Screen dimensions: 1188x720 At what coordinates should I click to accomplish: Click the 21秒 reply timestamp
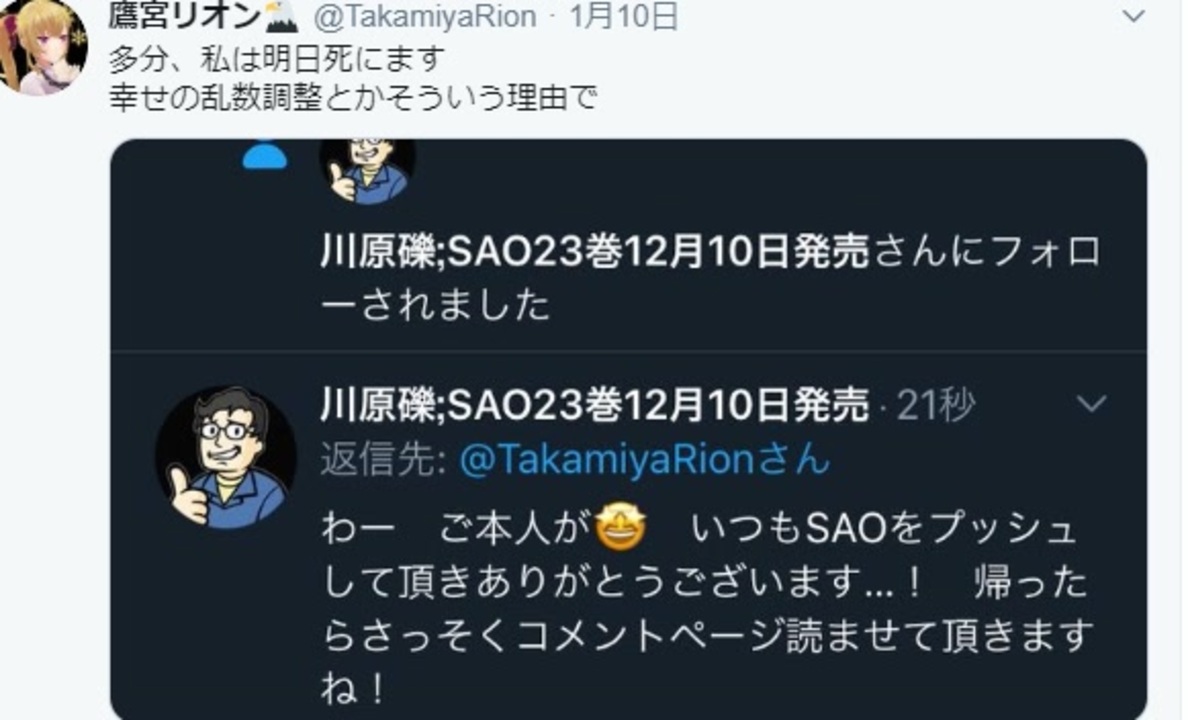click(936, 405)
